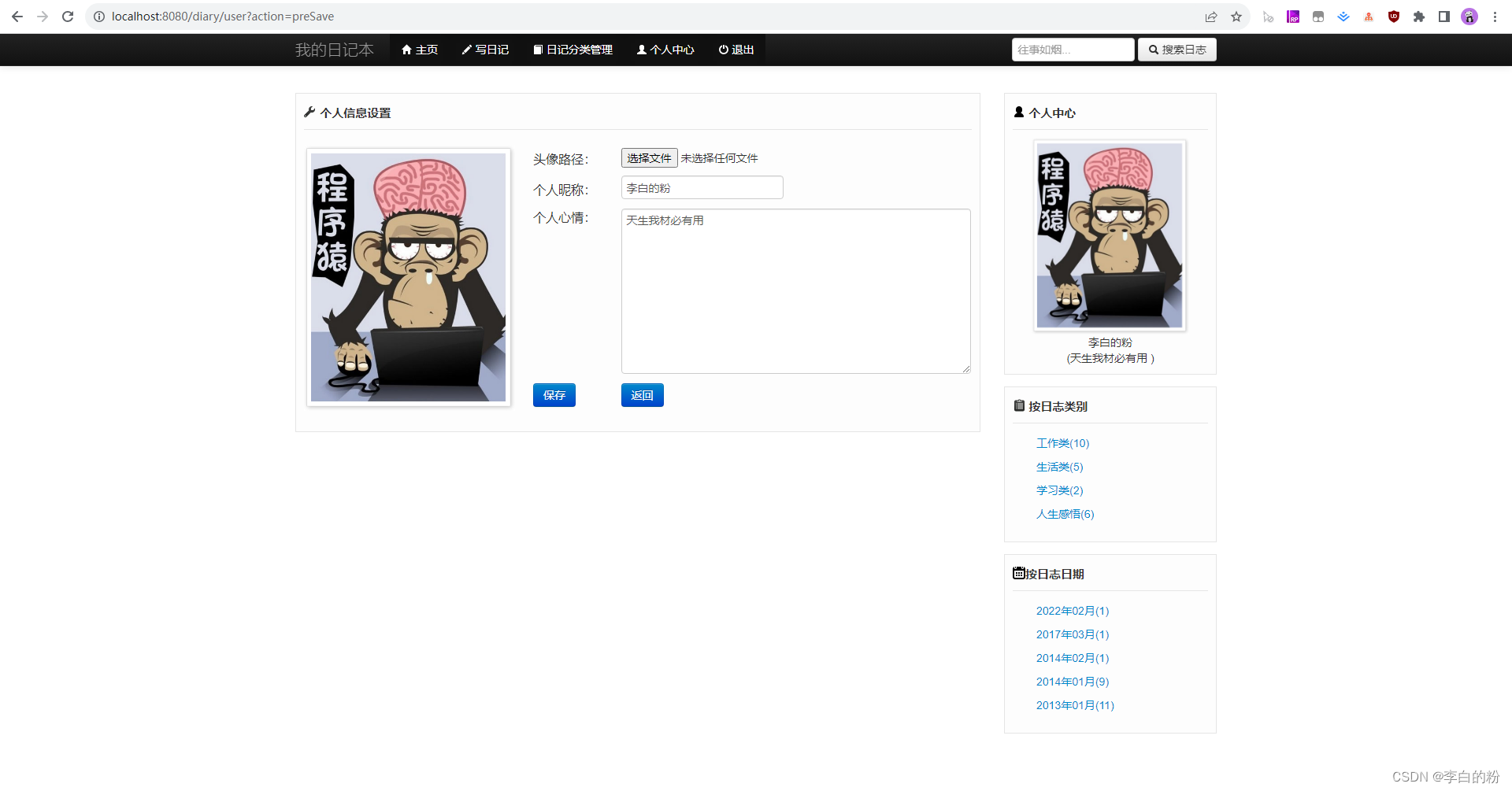Click 选择文件 to choose avatar file

(649, 158)
